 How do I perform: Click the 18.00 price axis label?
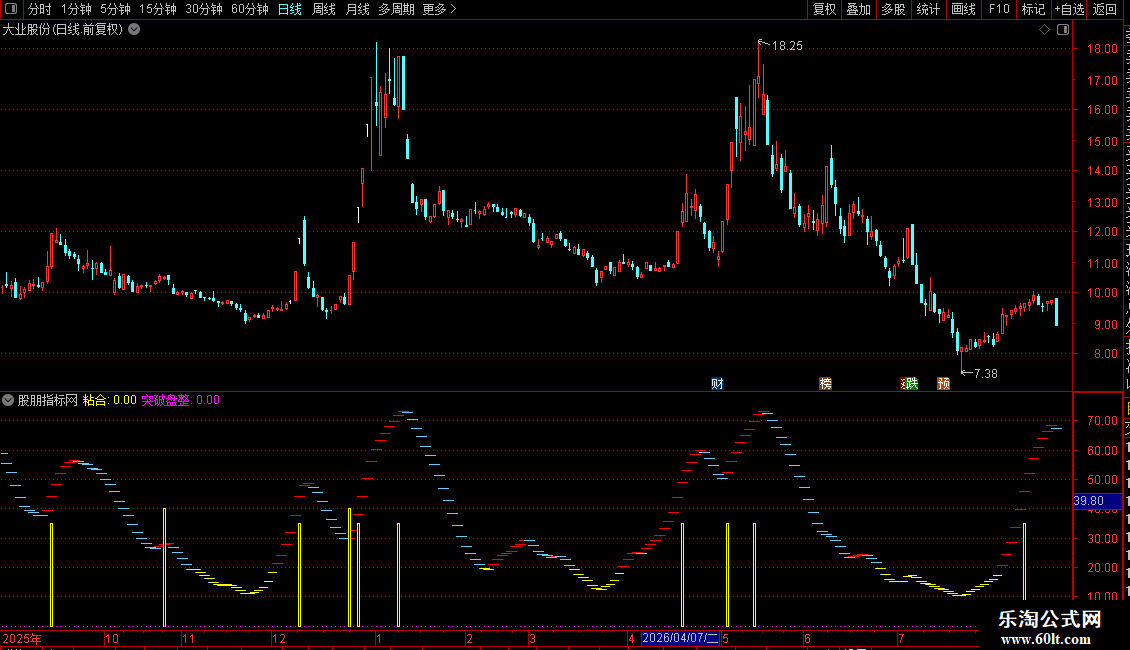click(x=1102, y=49)
